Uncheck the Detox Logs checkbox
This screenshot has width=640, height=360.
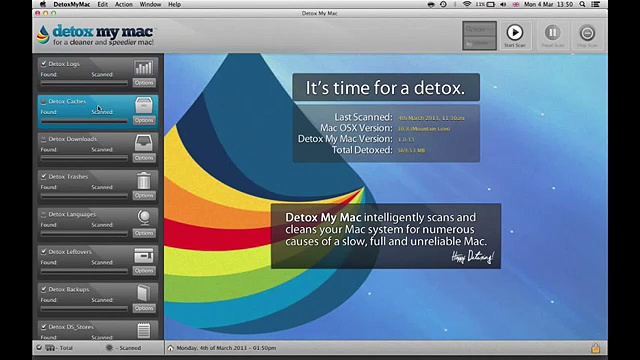(44, 64)
